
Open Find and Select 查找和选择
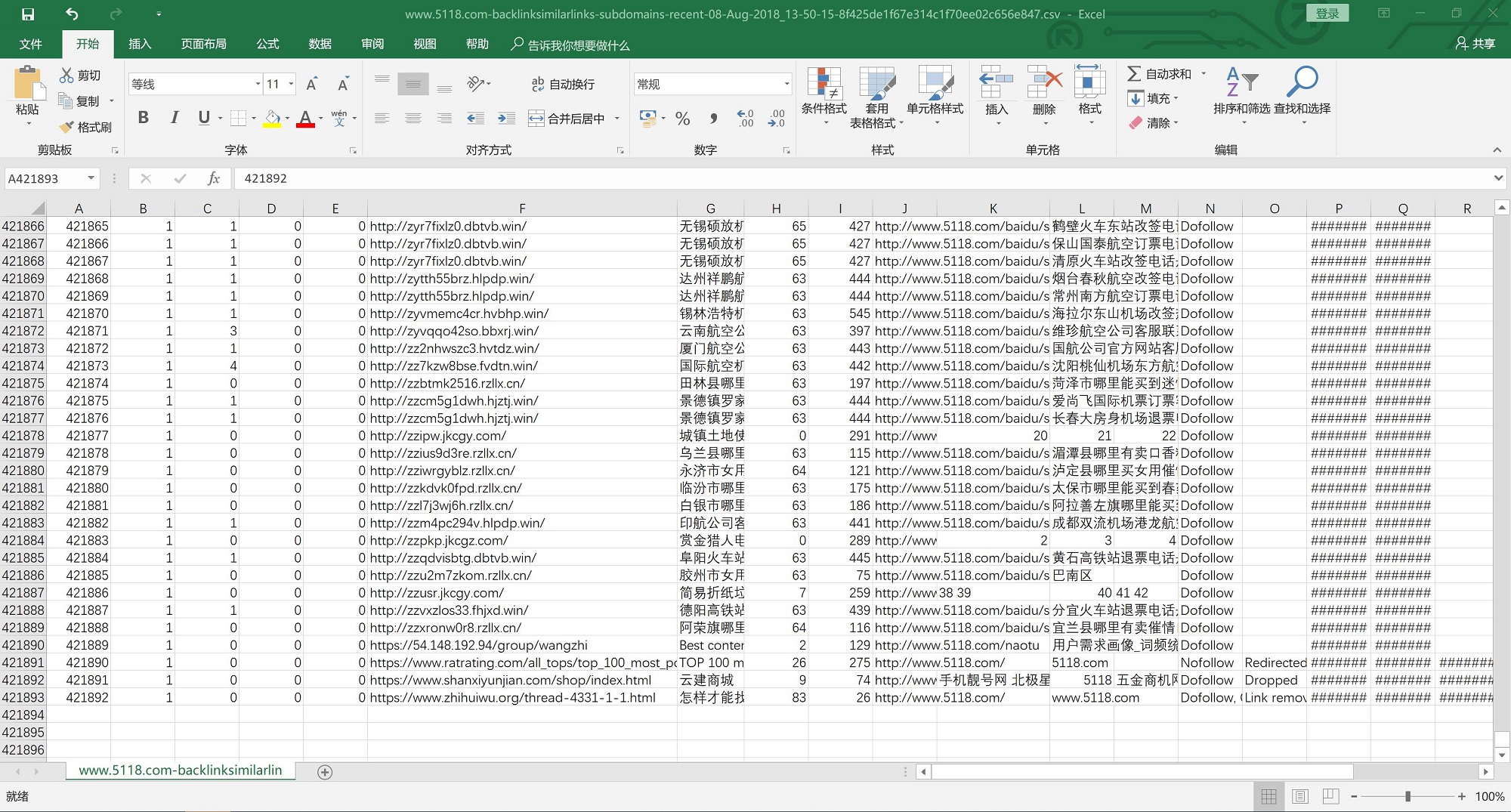tap(1302, 95)
